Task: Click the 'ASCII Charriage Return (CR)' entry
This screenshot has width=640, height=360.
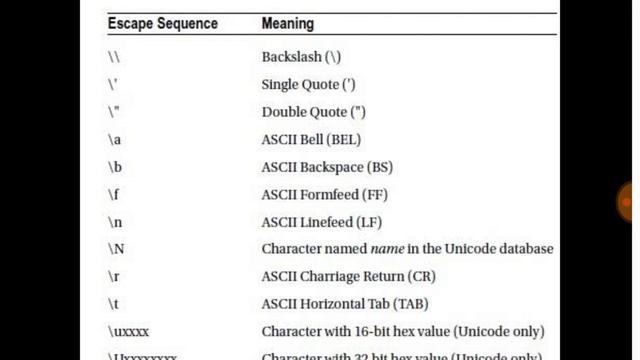Action: 349,276
